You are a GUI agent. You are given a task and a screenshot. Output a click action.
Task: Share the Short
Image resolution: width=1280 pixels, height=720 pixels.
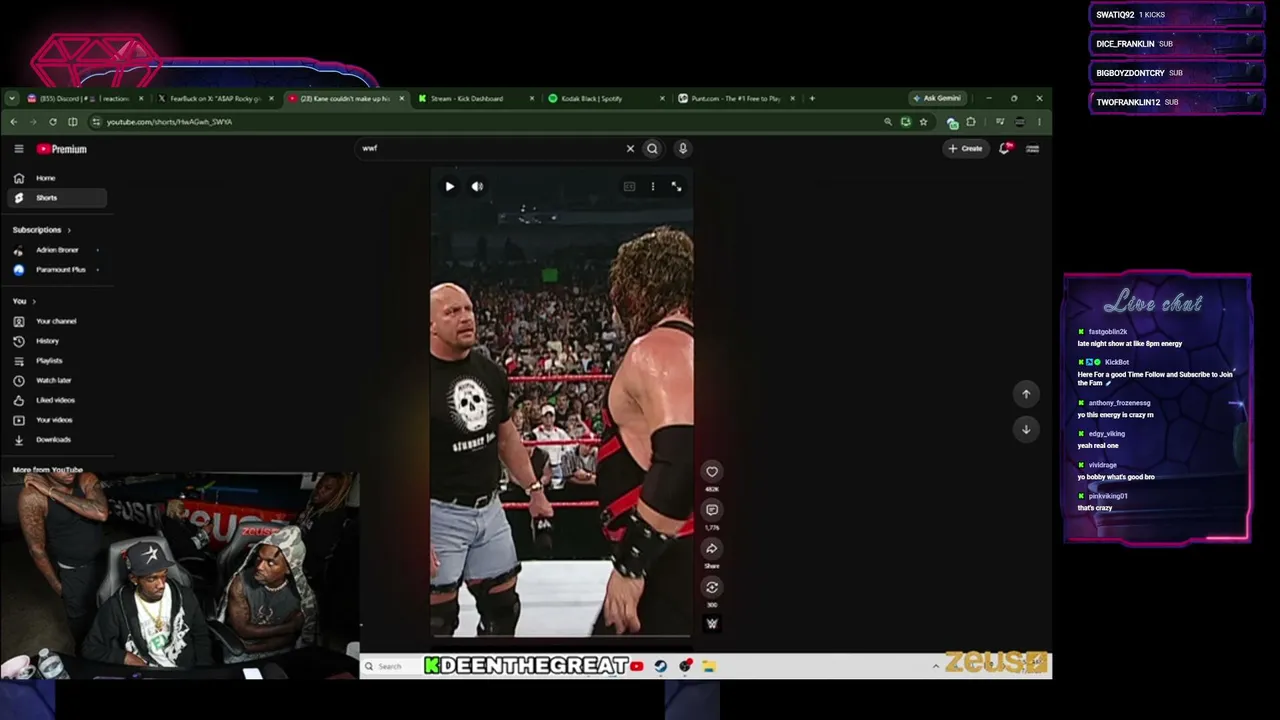coord(712,548)
